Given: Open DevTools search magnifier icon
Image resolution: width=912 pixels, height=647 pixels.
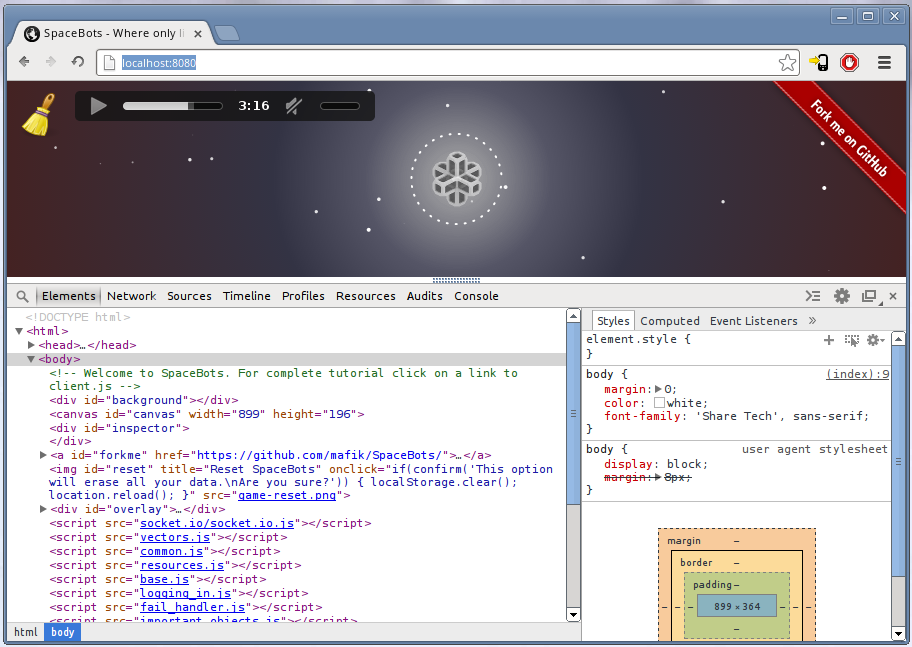Looking at the screenshot, I should pos(23,296).
